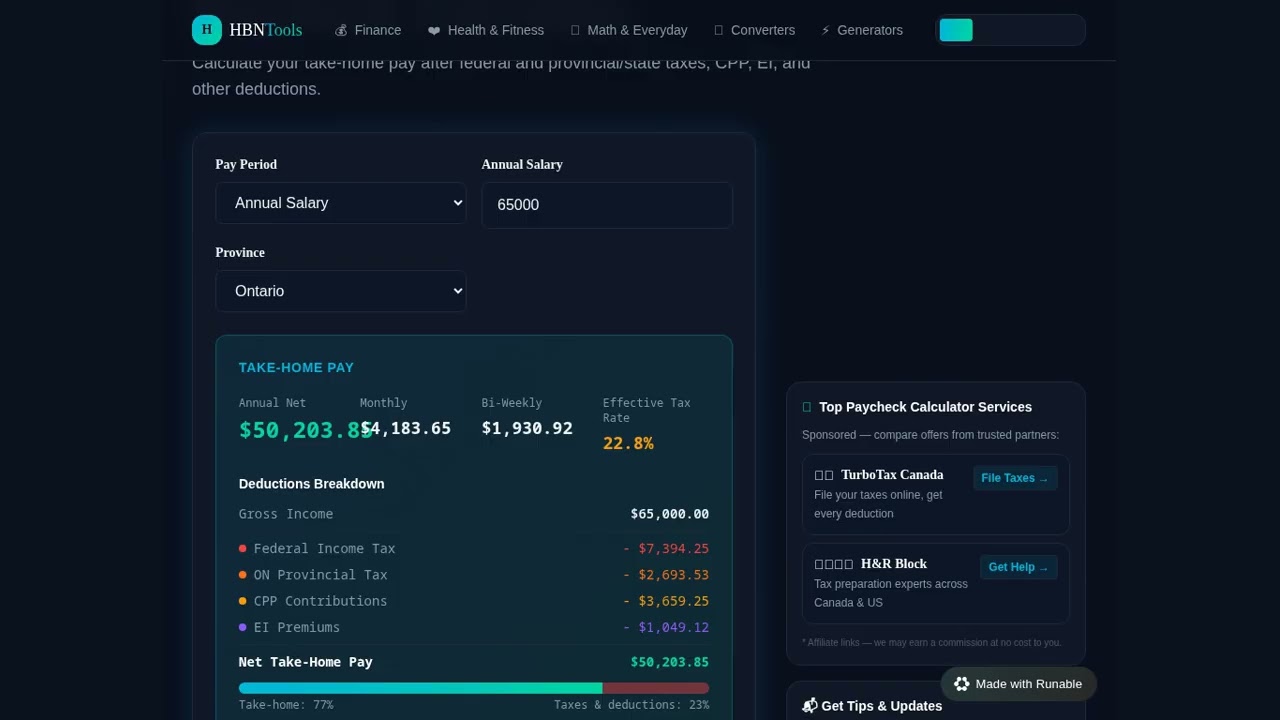The image size is (1280, 720).
Task: Click the Take-home: 77% label
Action: (x=286, y=705)
